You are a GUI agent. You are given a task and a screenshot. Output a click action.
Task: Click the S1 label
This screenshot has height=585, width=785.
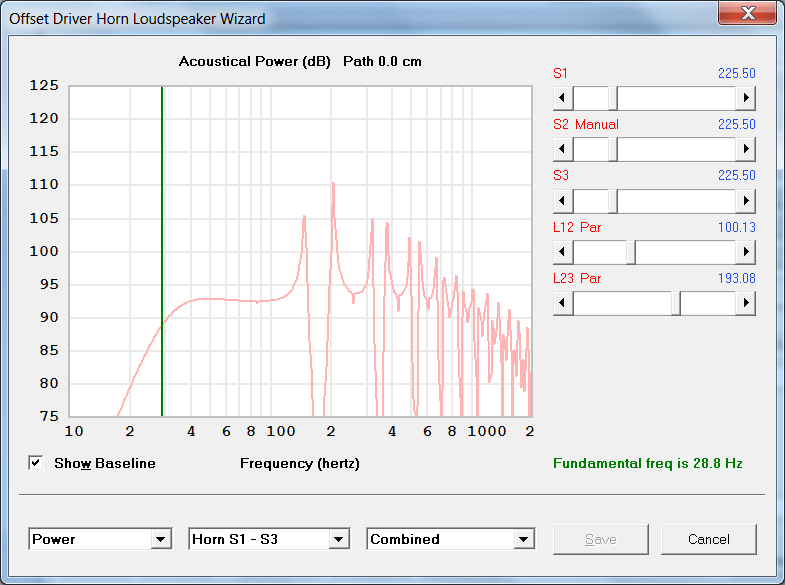(560, 73)
